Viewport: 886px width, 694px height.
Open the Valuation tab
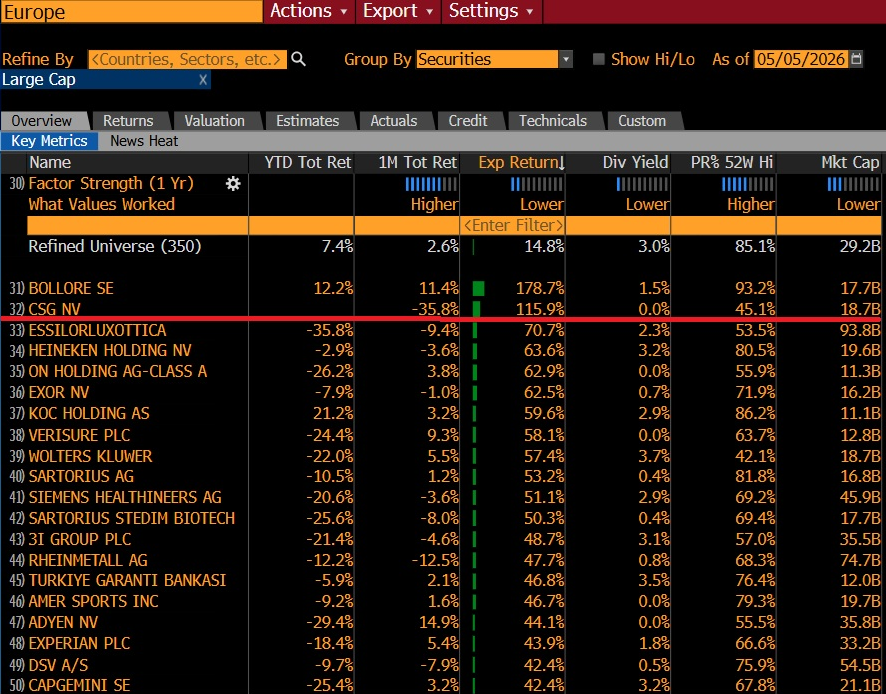[215, 121]
